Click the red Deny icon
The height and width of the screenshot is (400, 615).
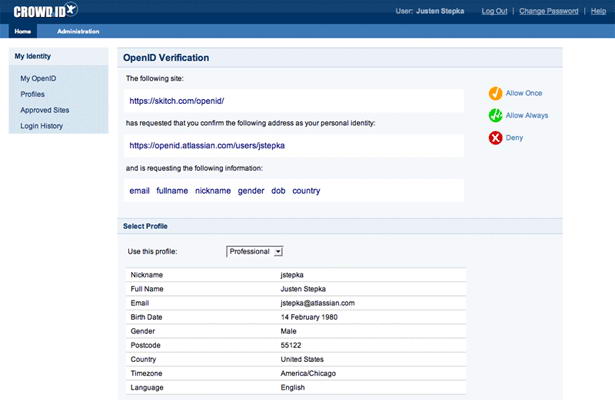click(x=495, y=138)
